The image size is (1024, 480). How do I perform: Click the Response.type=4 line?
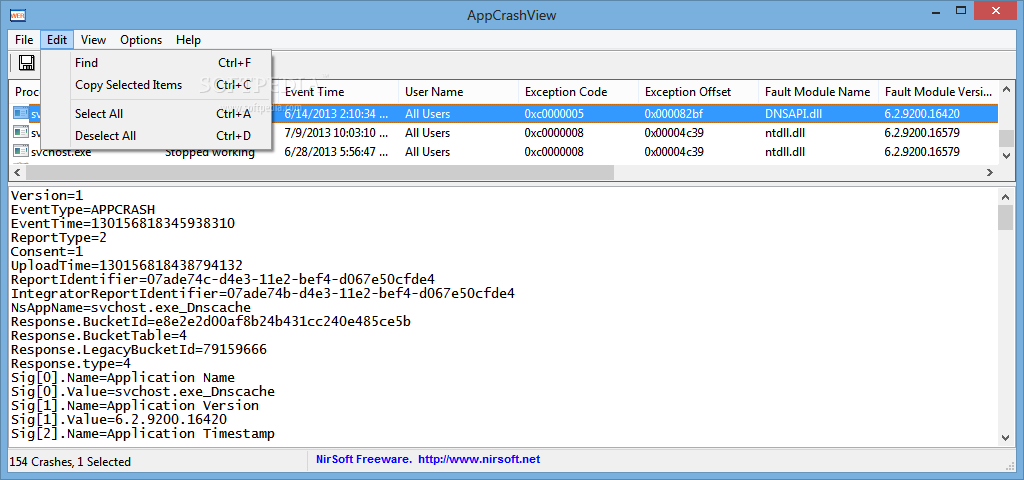pyautogui.click(x=71, y=364)
